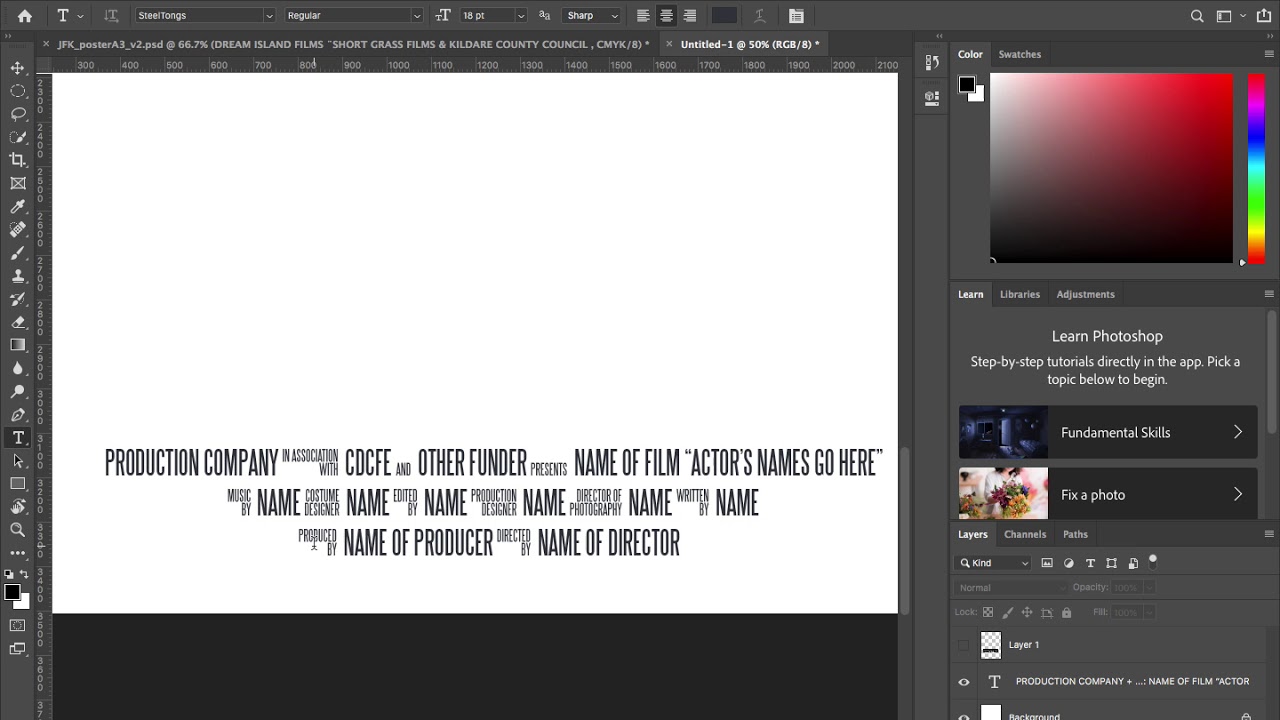Image resolution: width=1280 pixels, height=720 pixels.
Task: Select the Gradient tool
Action: (18, 345)
